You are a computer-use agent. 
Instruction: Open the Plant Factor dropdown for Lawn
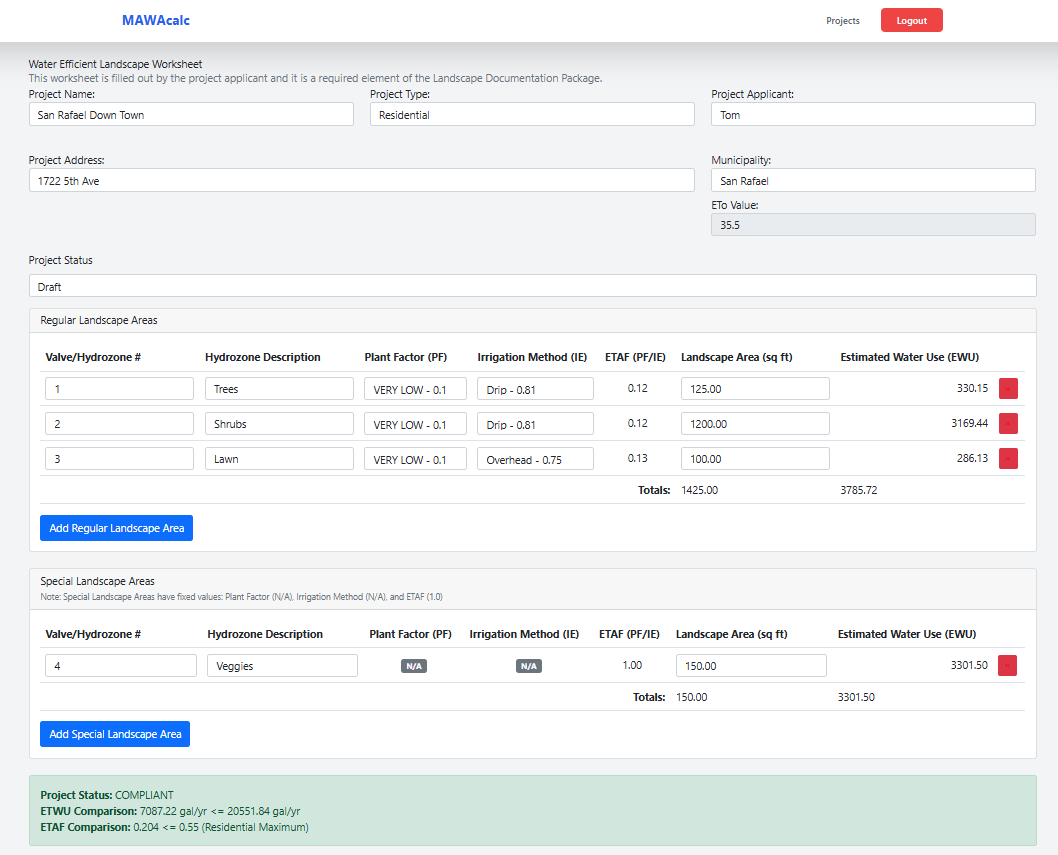coord(415,458)
